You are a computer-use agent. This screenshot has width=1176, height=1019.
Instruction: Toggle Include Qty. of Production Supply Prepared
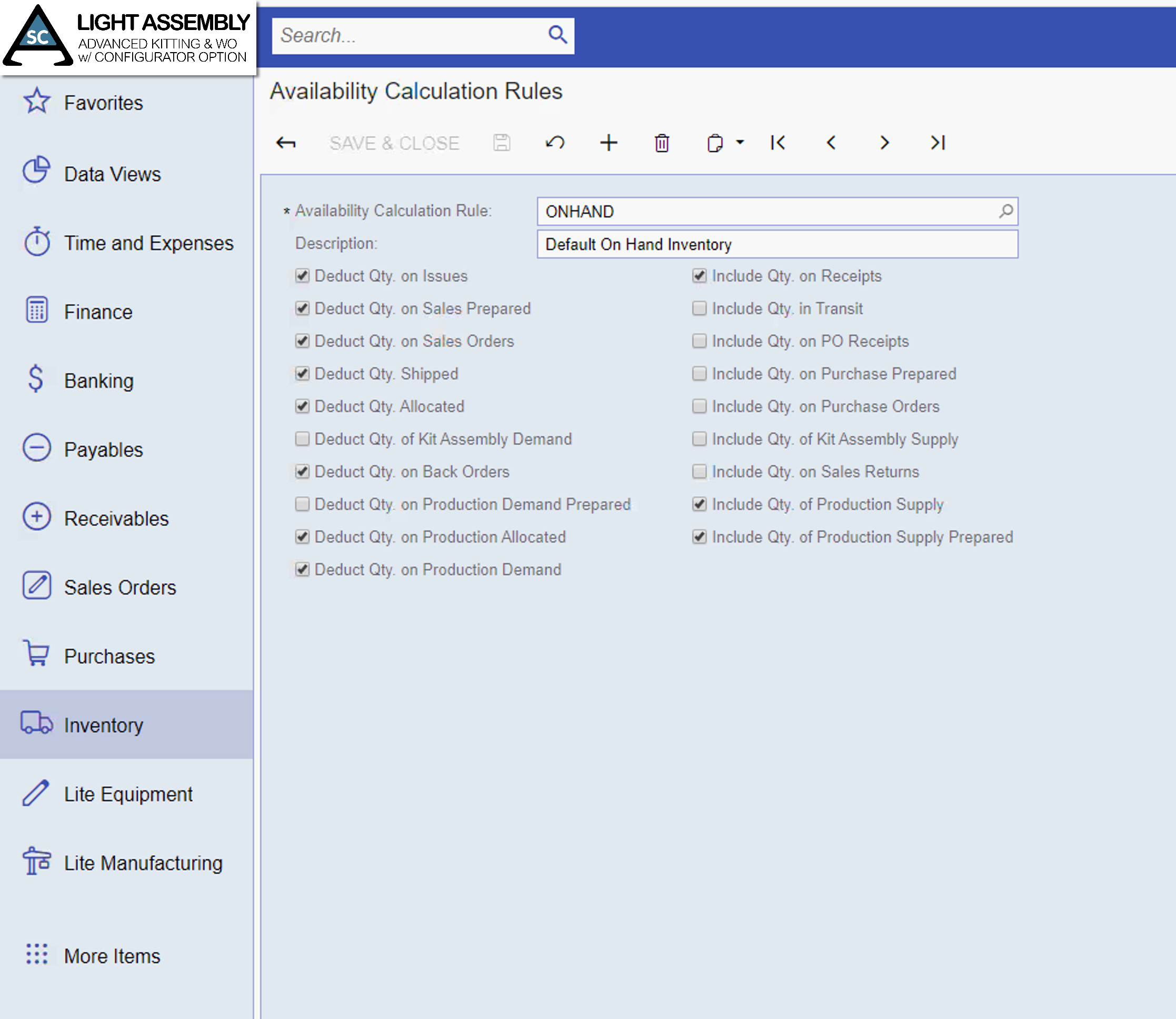pos(700,537)
